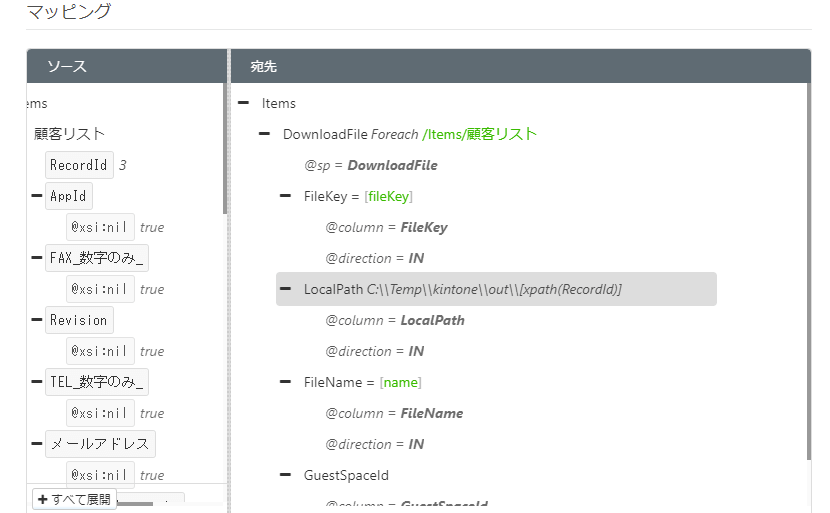
Task: Collapse the FileKey node in destination
Action: coord(286,196)
